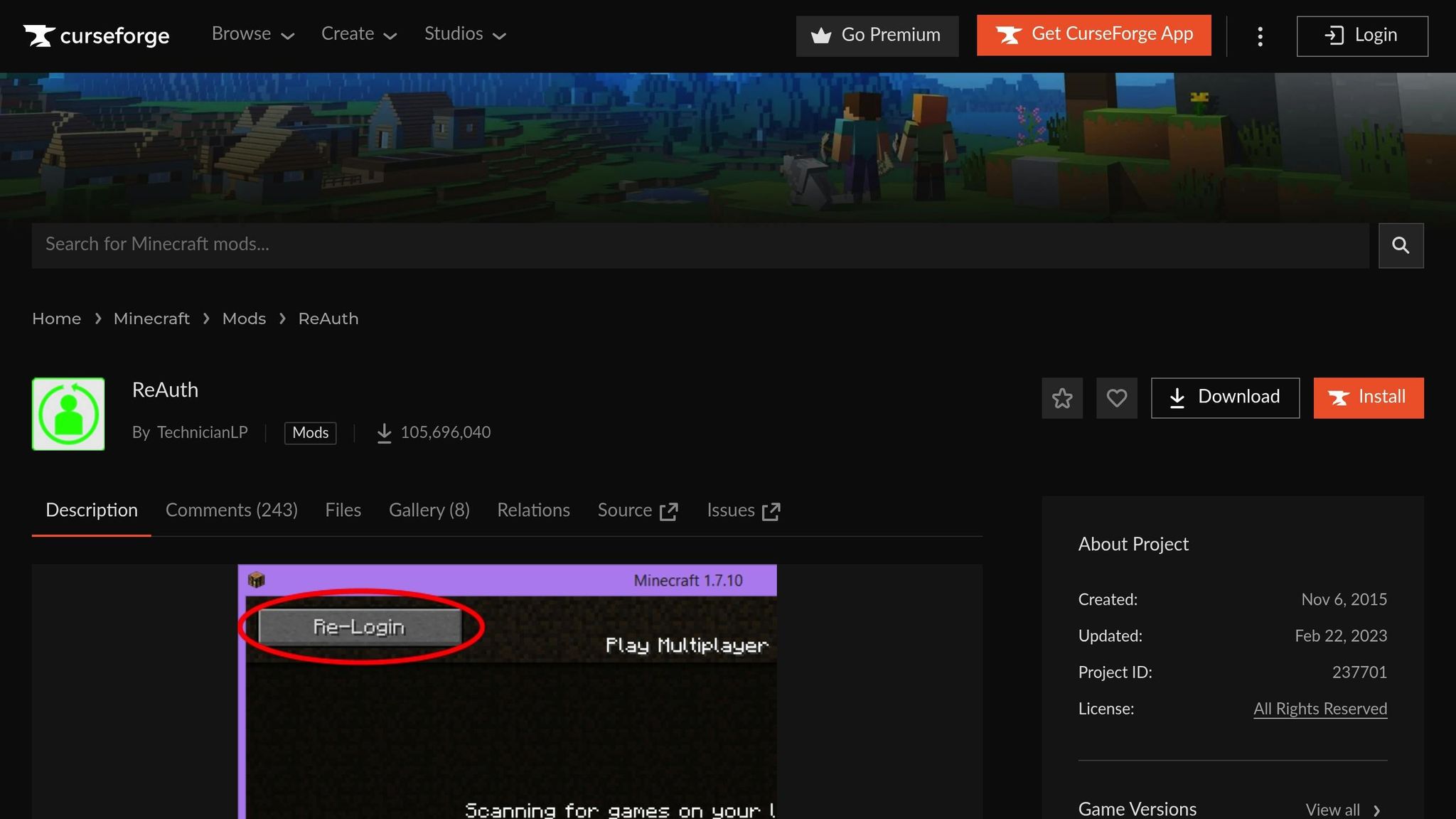The width and height of the screenshot is (1456, 819).
Task: Click the ReAuth project title
Action: click(165, 390)
